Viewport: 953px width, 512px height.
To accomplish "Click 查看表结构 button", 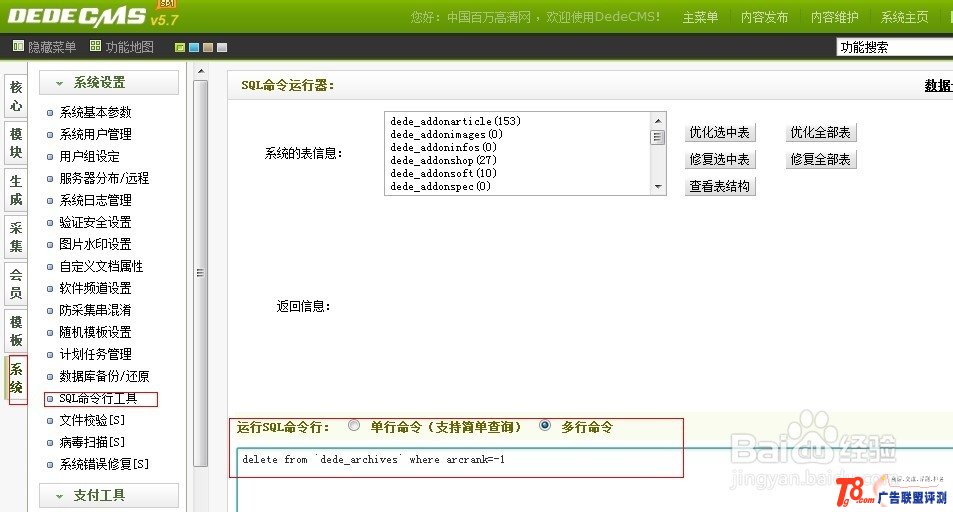I will pyautogui.click(x=720, y=186).
